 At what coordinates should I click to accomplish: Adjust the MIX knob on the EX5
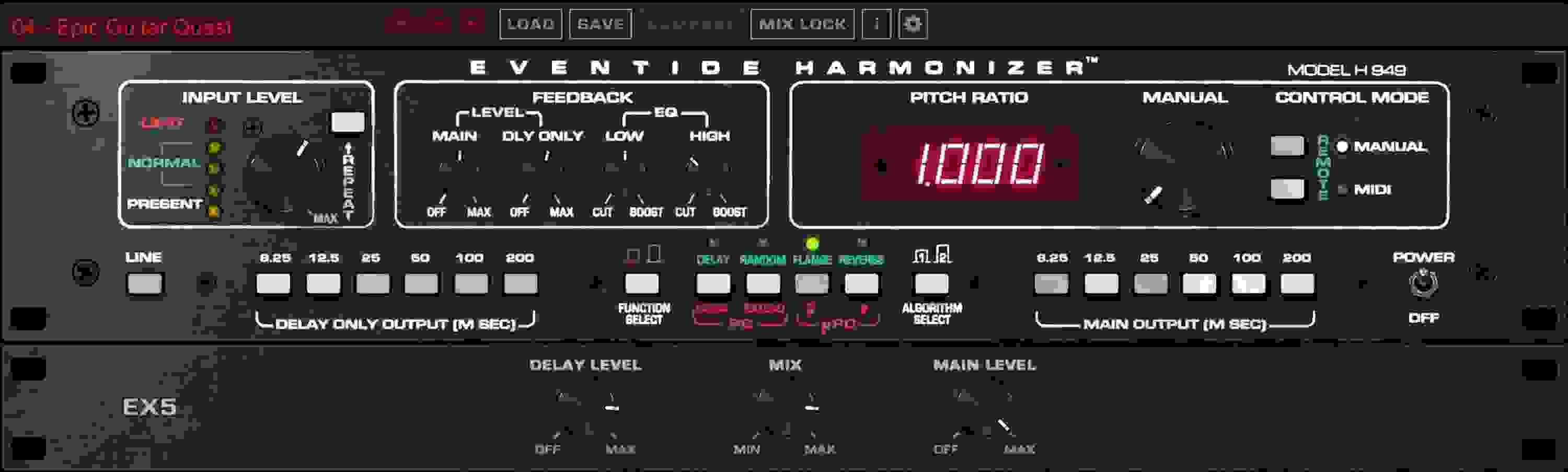pos(785,413)
